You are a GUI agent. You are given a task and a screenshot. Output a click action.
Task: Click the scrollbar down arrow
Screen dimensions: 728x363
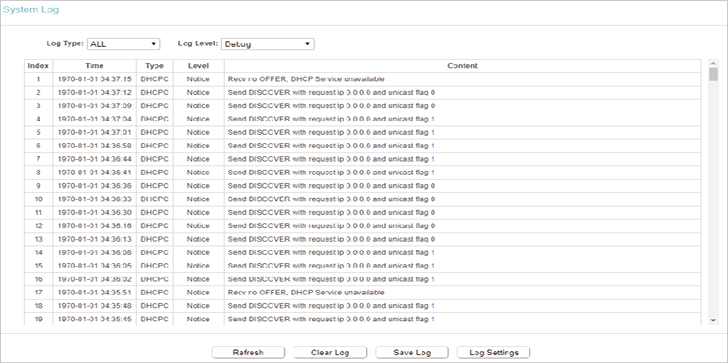tap(714, 321)
